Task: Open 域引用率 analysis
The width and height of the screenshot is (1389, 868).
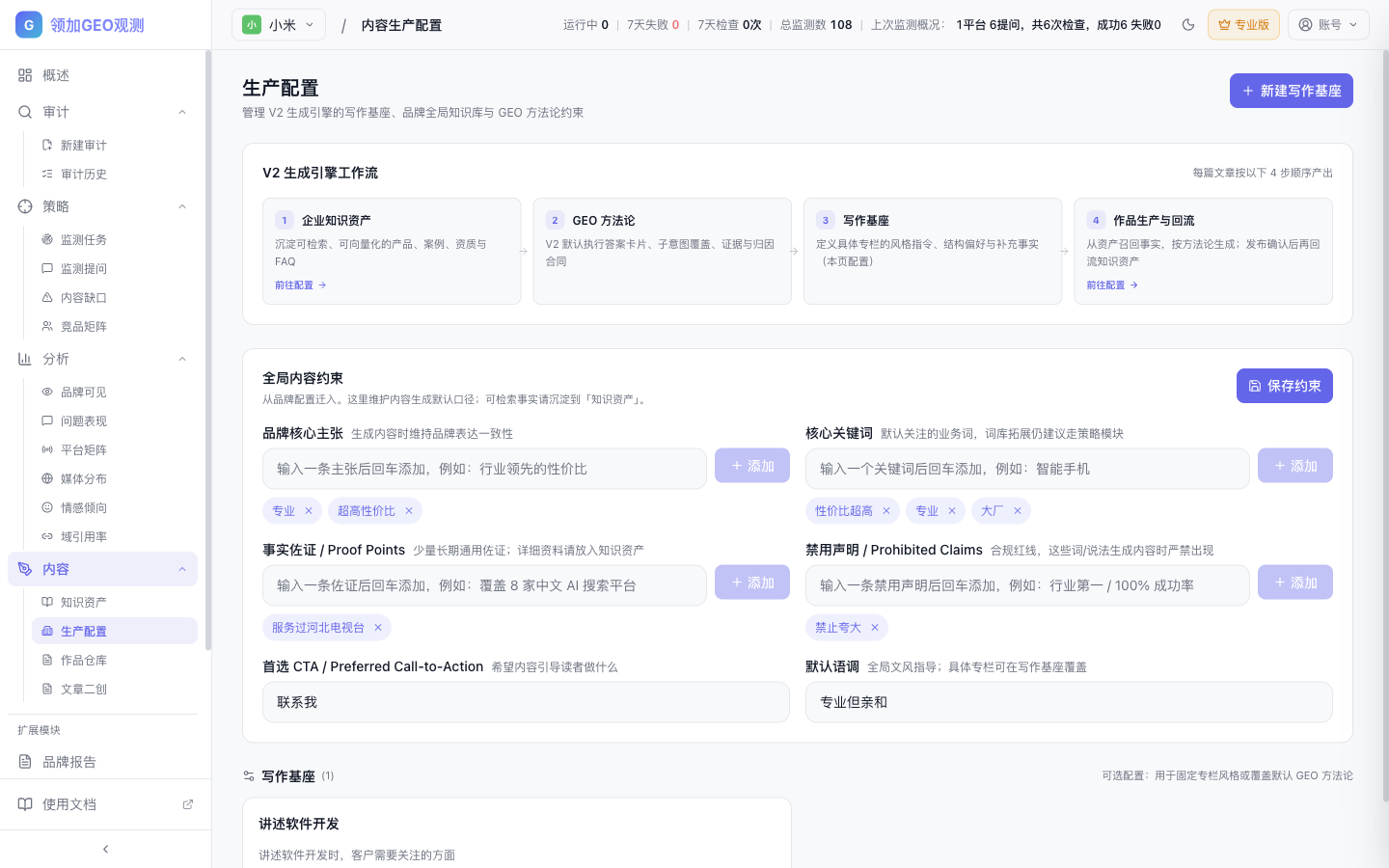Action: coord(115,536)
